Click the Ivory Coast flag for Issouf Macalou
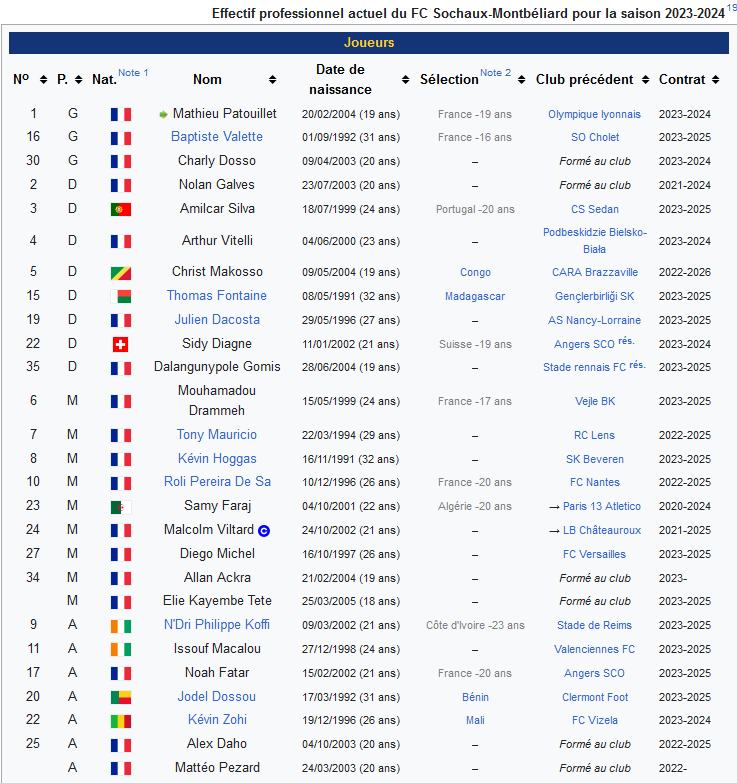 click(121, 650)
